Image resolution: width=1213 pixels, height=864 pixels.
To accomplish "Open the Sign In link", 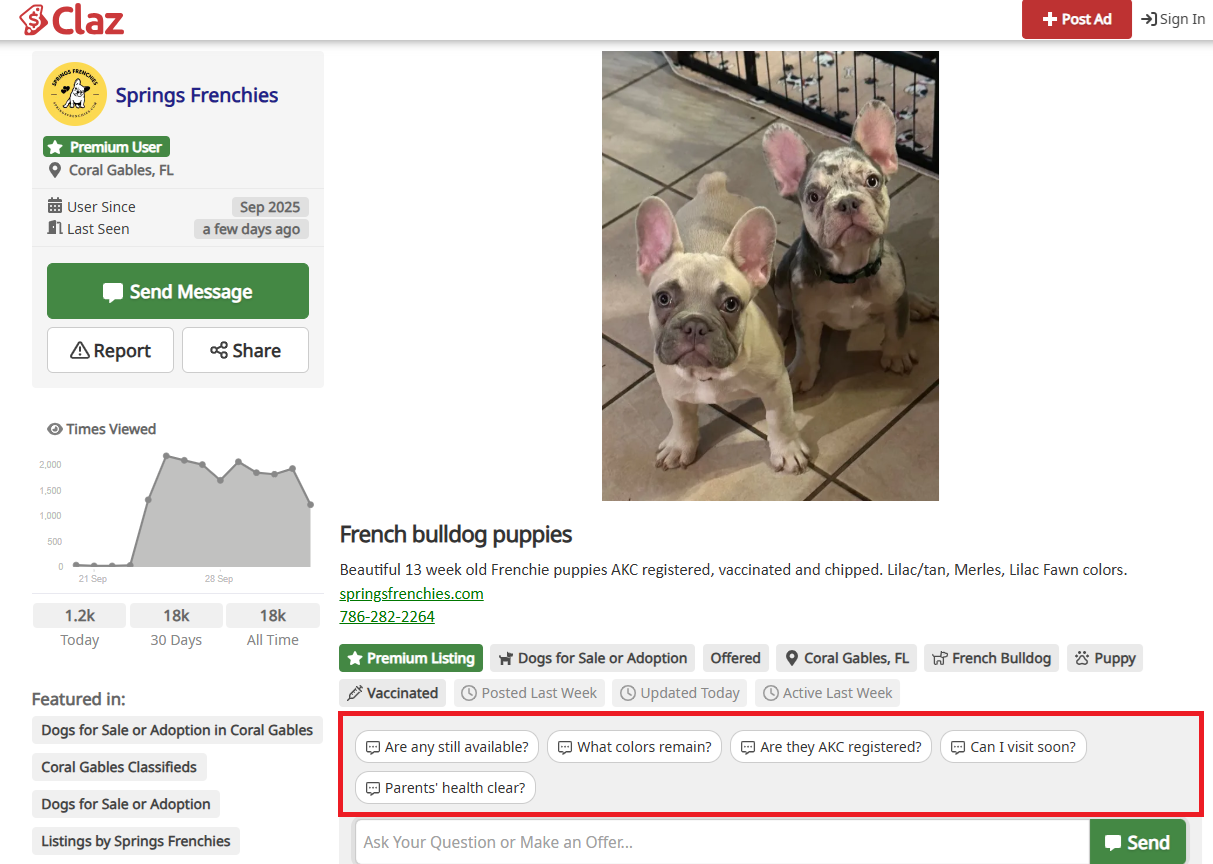I will tap(1173, 19).
